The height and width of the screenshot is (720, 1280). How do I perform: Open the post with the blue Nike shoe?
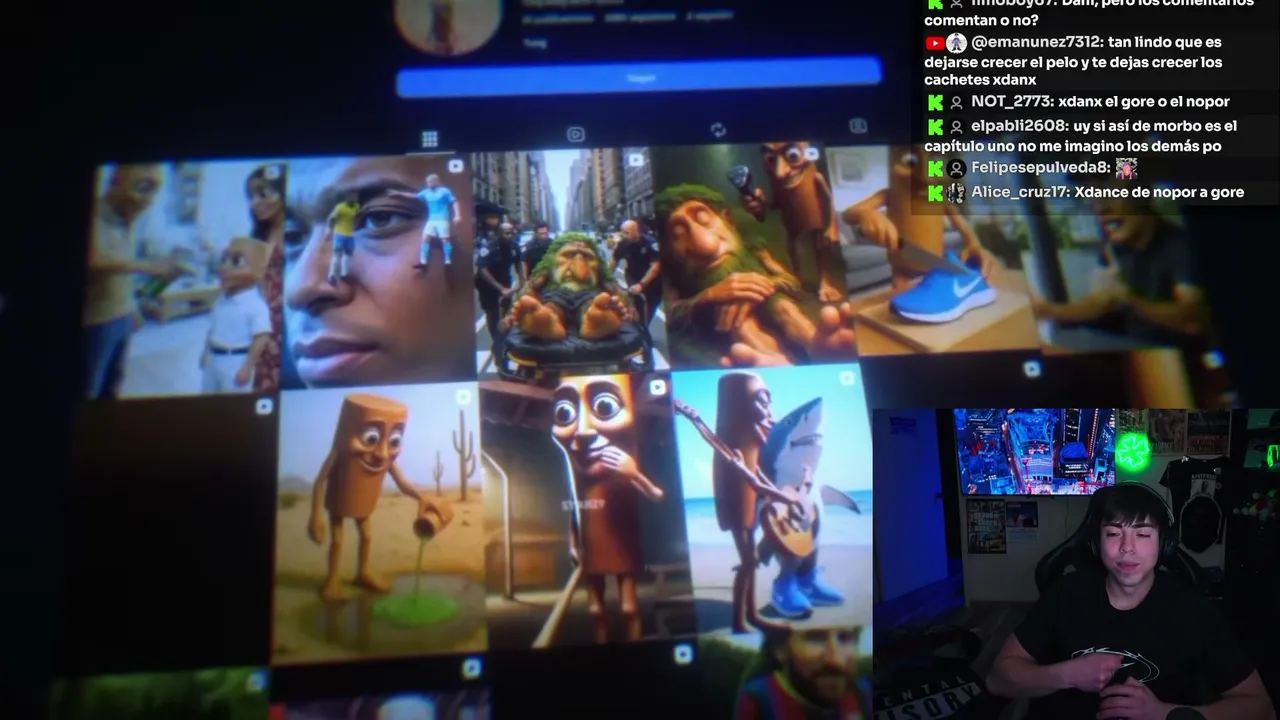[938, 248]
